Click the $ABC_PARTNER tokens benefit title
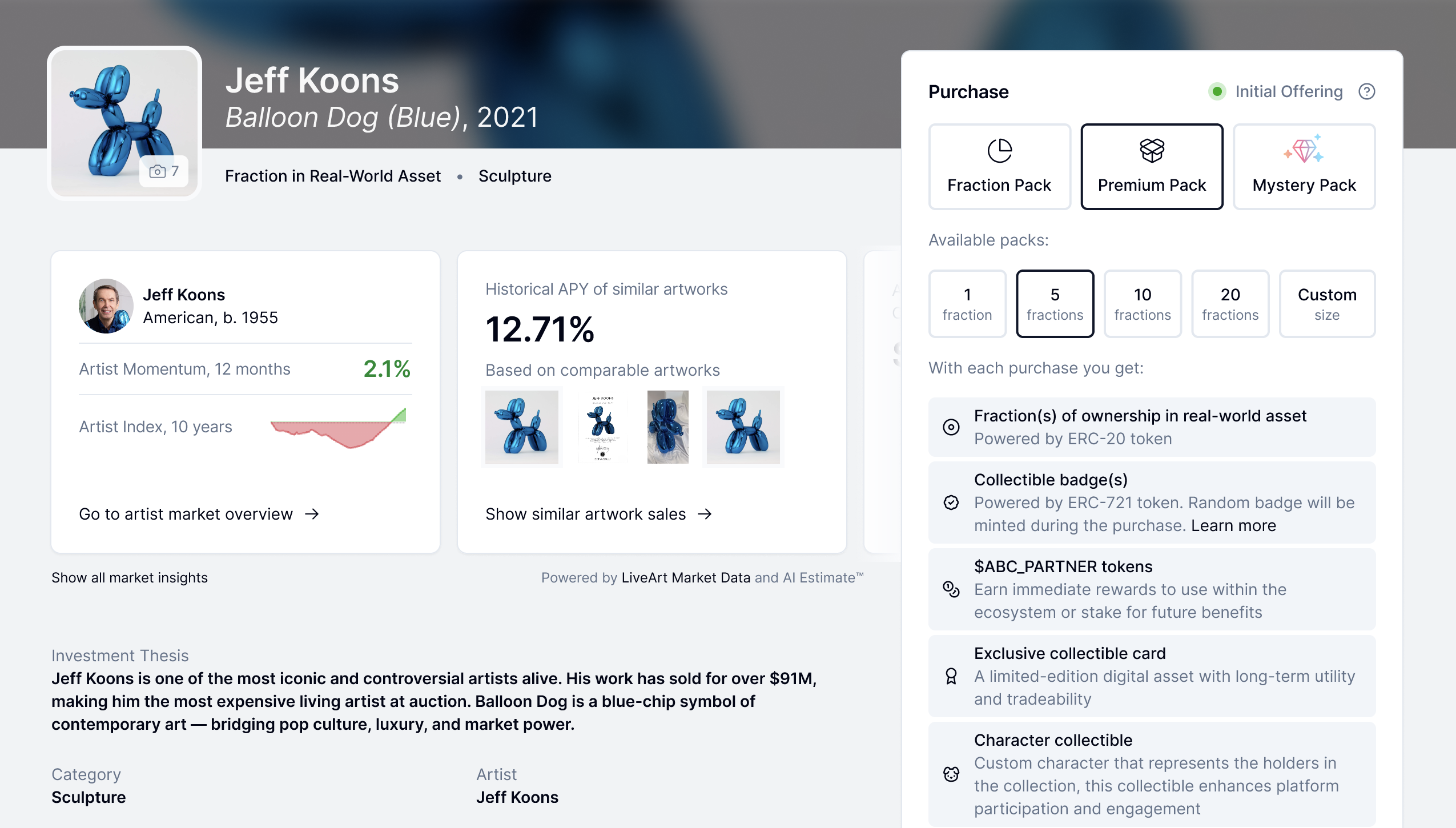Screen dimensions: 1456x828 click(x=1063, y=566)
